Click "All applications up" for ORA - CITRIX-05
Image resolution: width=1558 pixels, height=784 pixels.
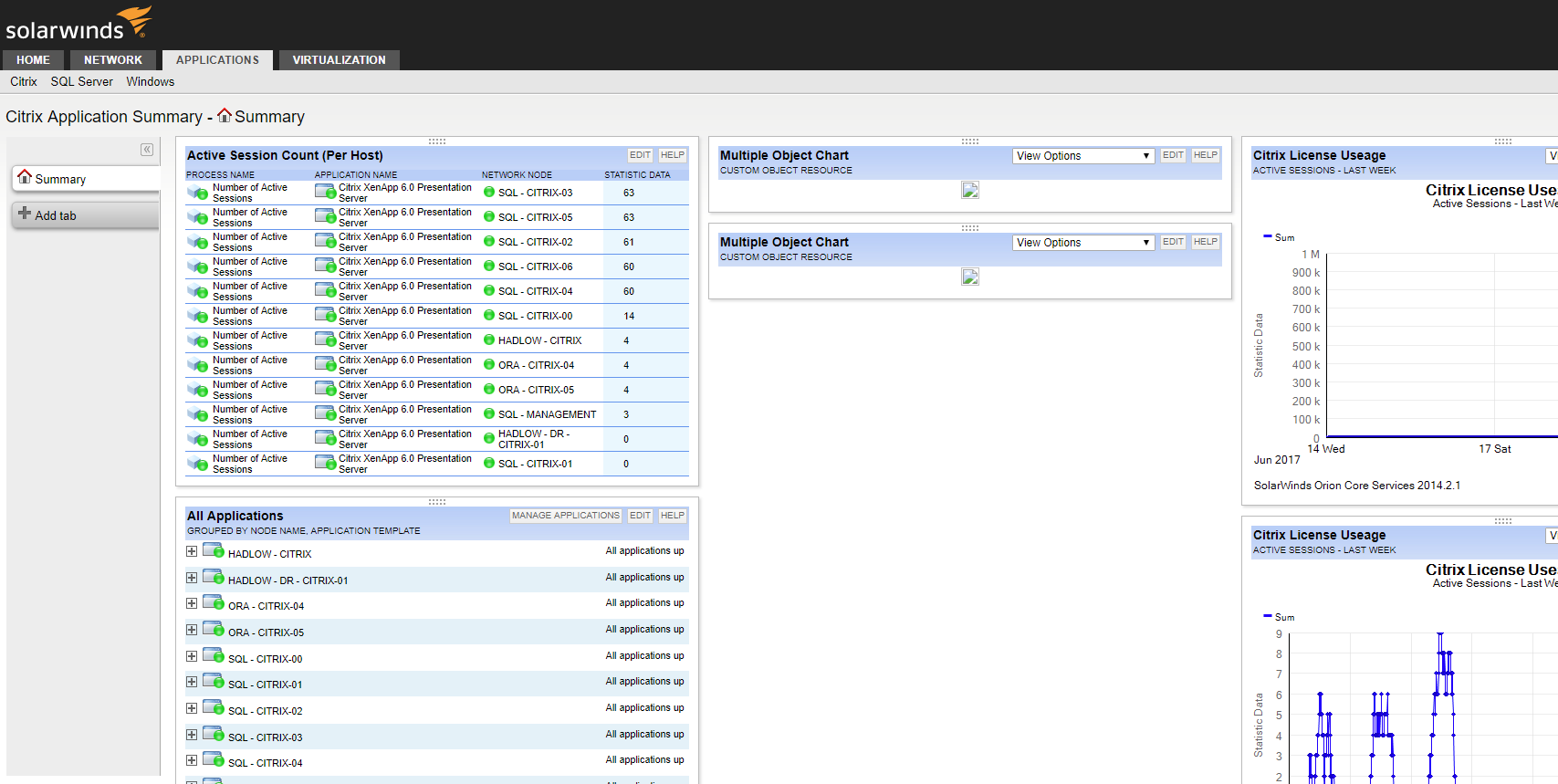point(644,629)
